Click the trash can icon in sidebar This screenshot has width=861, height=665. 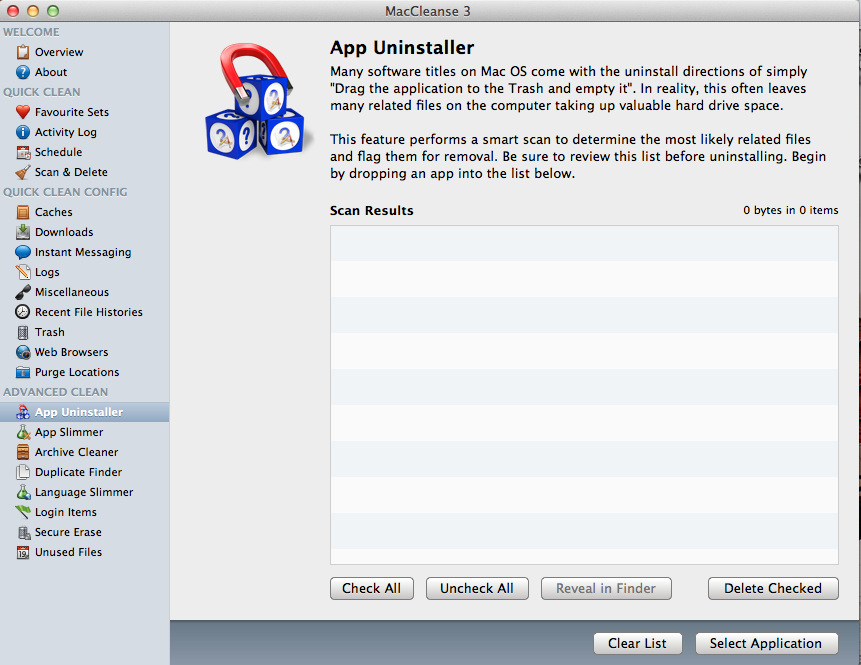pos(23,332)
